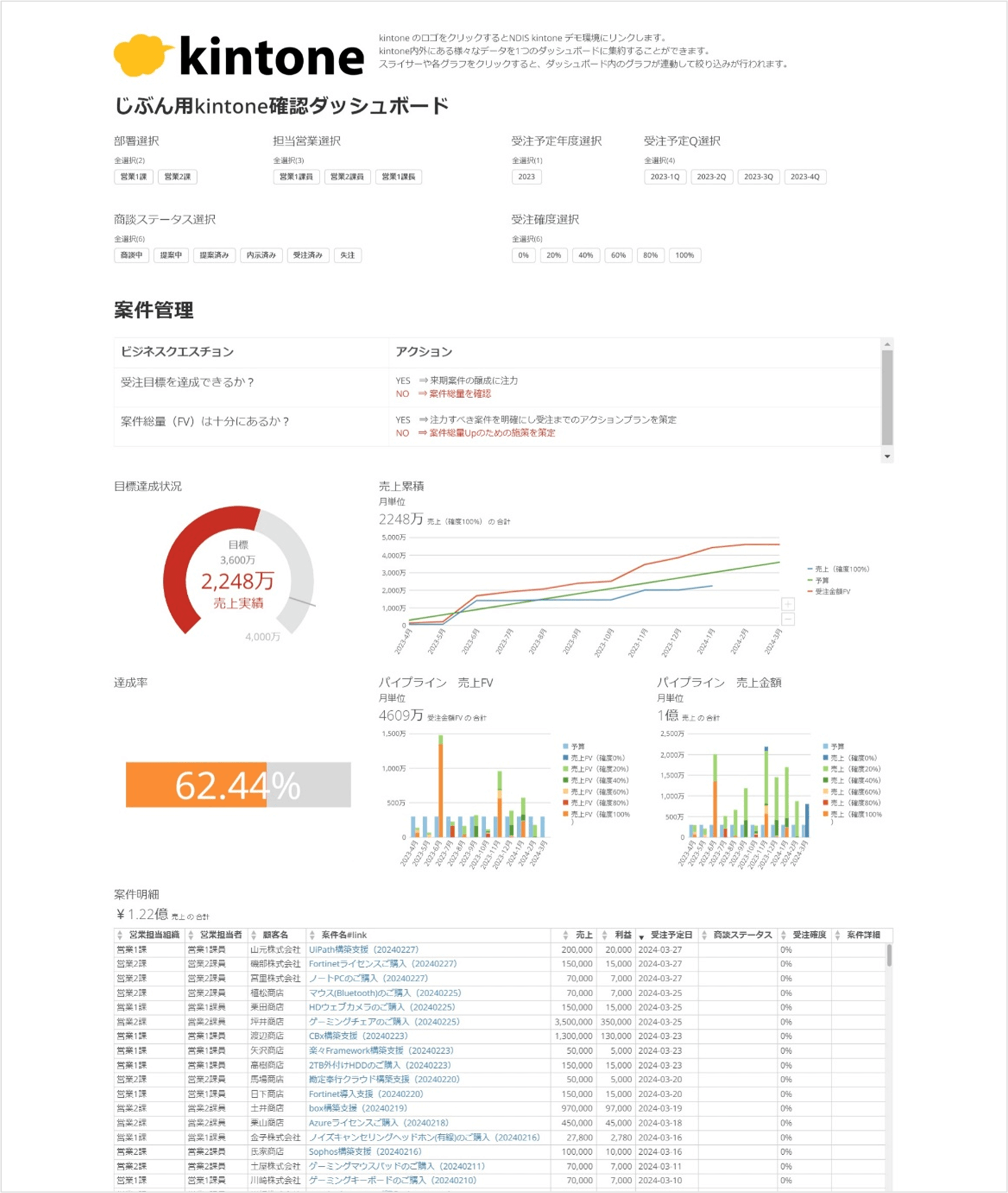Sort by 売上 column sort icon
The image size is (1008, 1193).
point(565,936)
